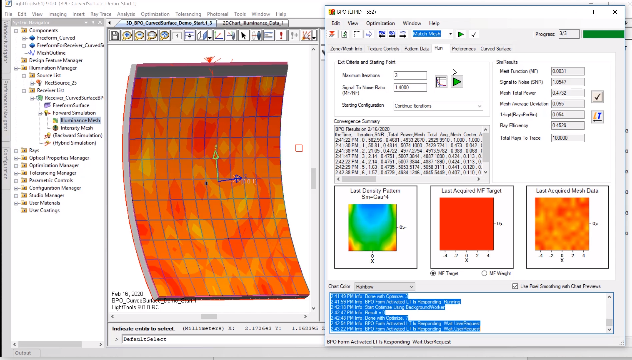
Task: Click the Last Acquired Mesh Data chart thumbnail
Action: (x=567, y=227)
